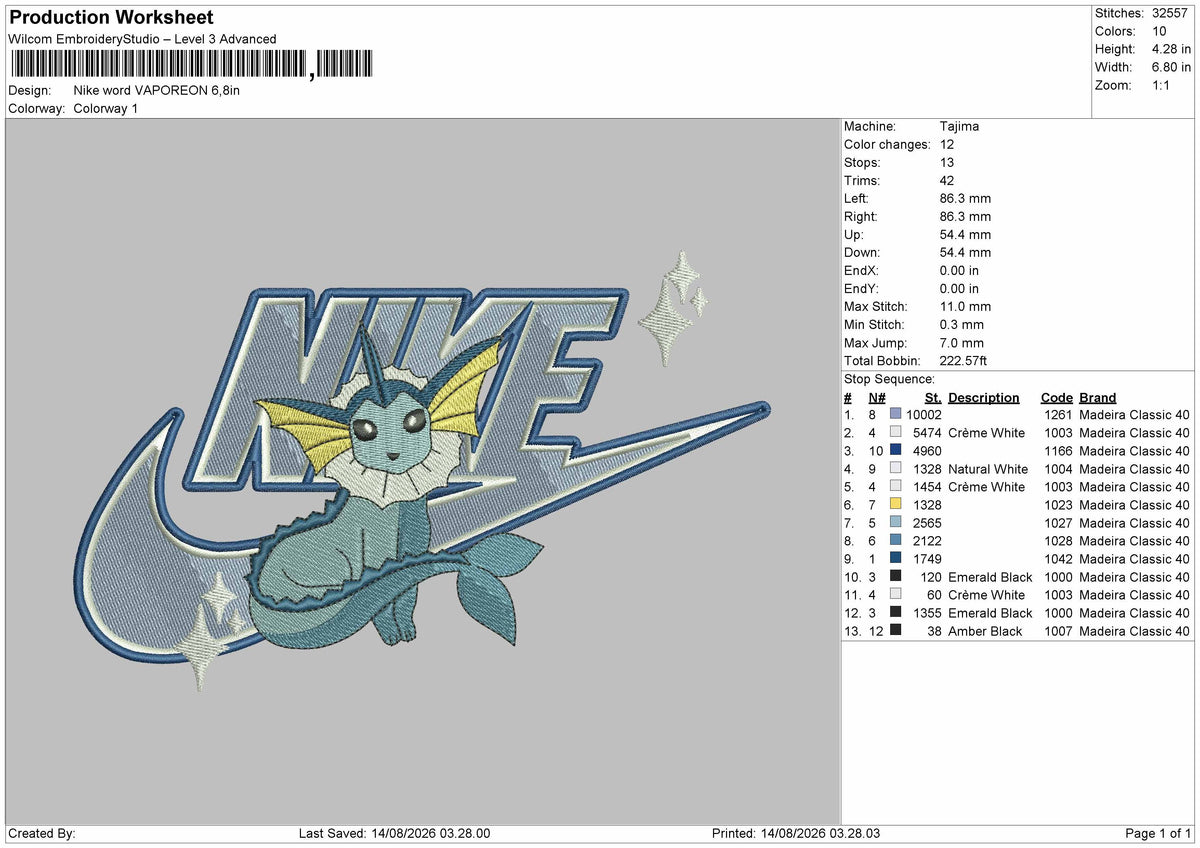Click the Trims value 42
1200x848 pixels.
tap(947, 181)
